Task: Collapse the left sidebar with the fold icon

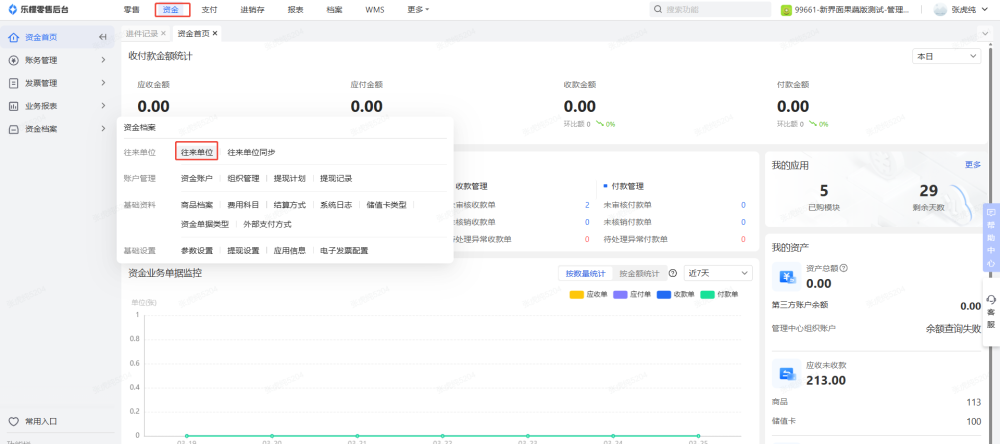Action: point(102,38)
